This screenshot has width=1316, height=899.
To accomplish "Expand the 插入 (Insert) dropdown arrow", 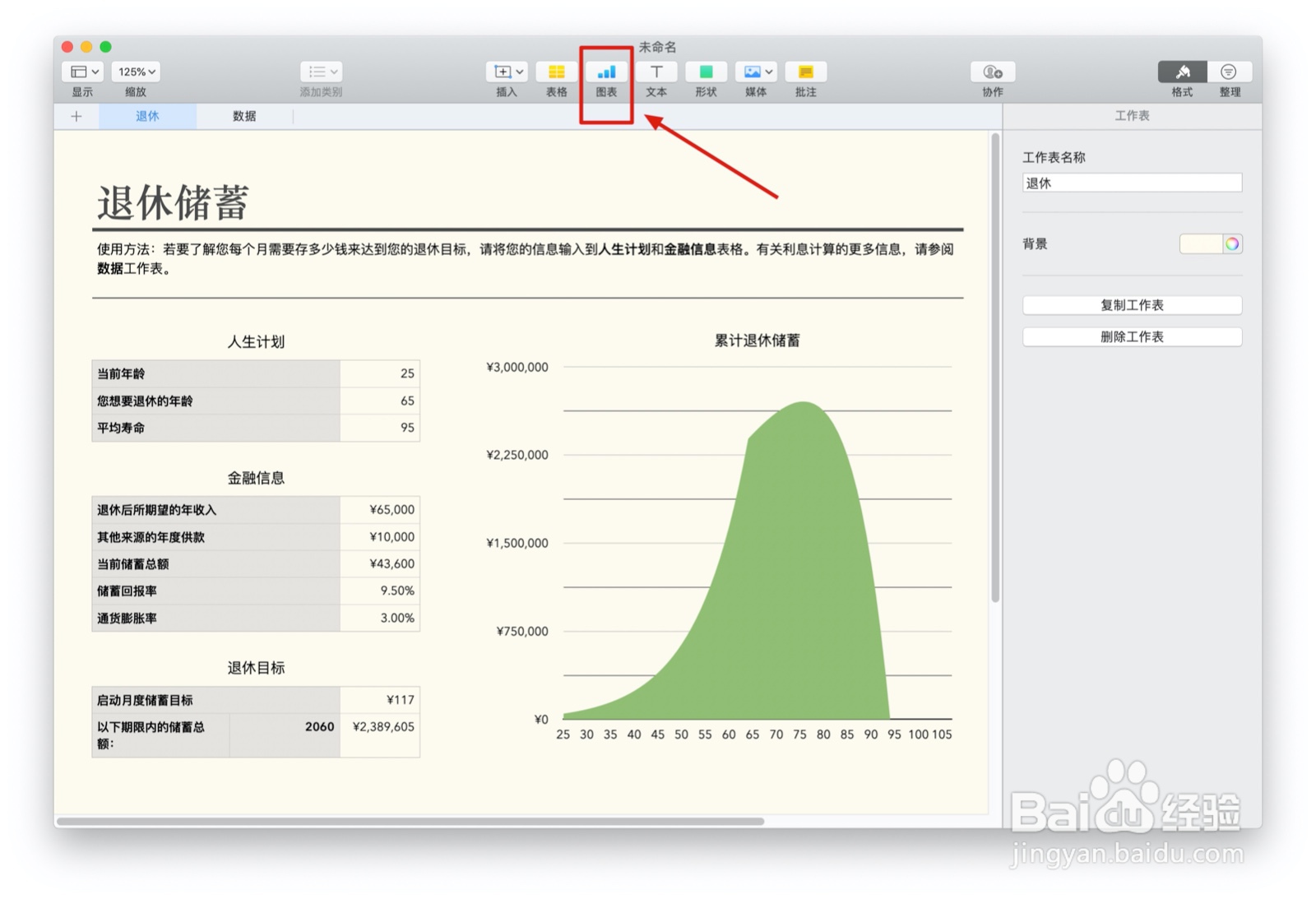I will (518, 72).
